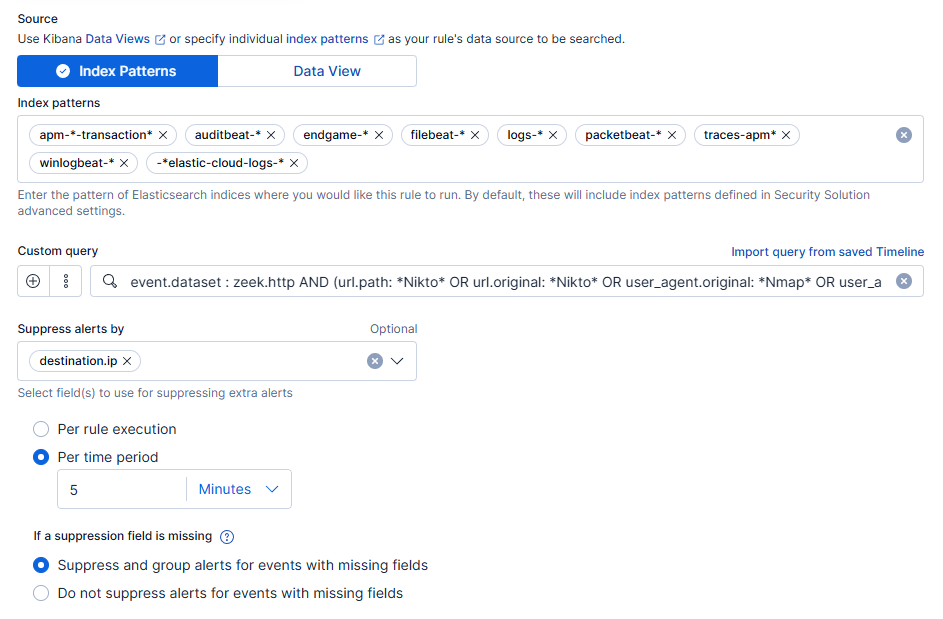
Task: Open help for missing suppression field
Action: 227,537
